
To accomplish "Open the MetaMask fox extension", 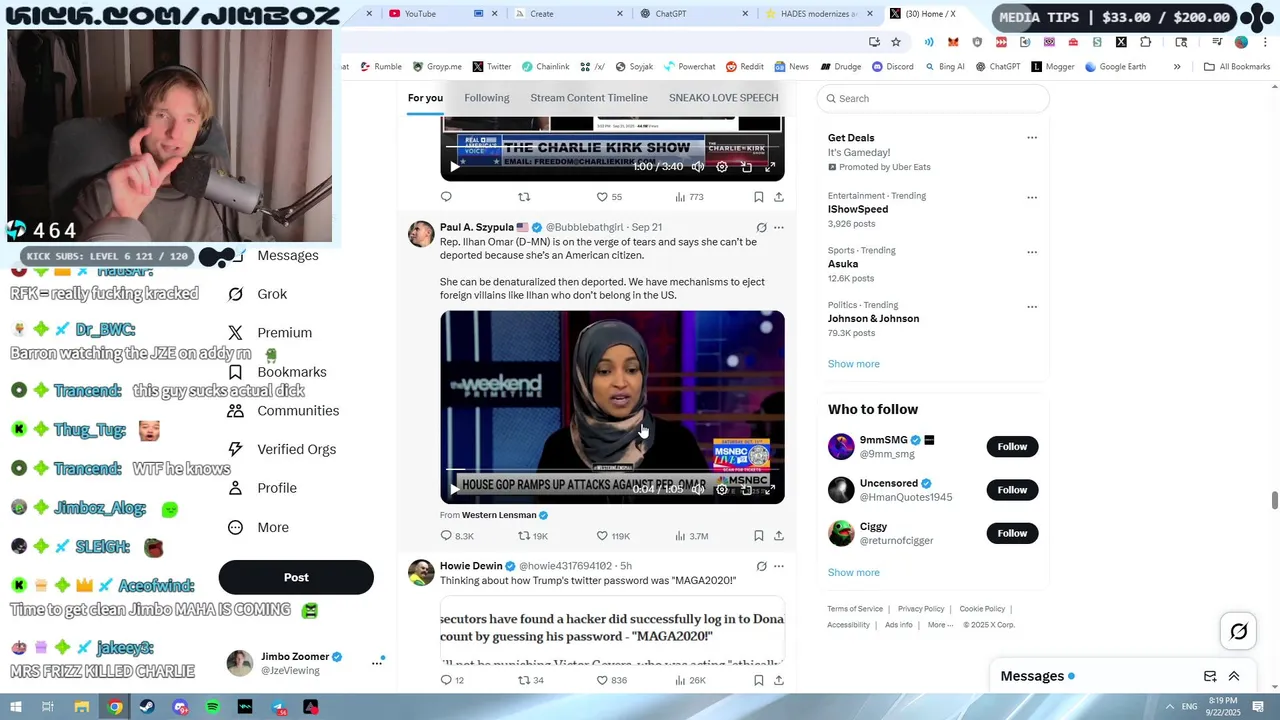I will (x=953, y=42).
